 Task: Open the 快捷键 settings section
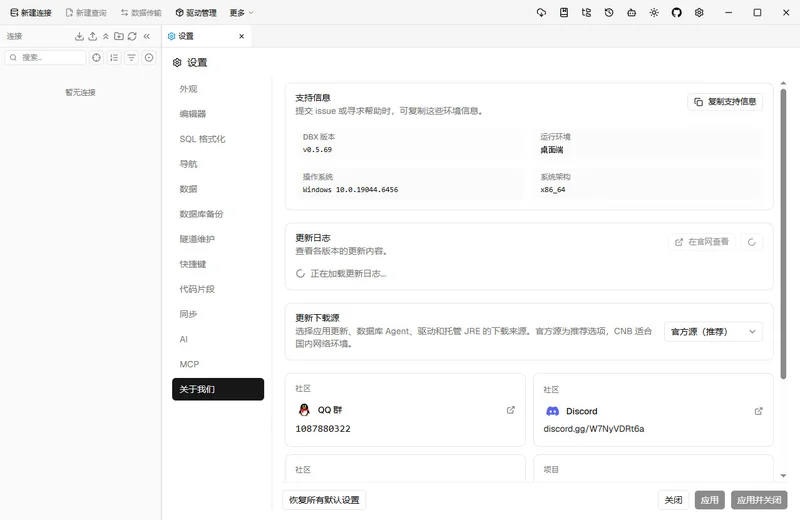point(218,264)
